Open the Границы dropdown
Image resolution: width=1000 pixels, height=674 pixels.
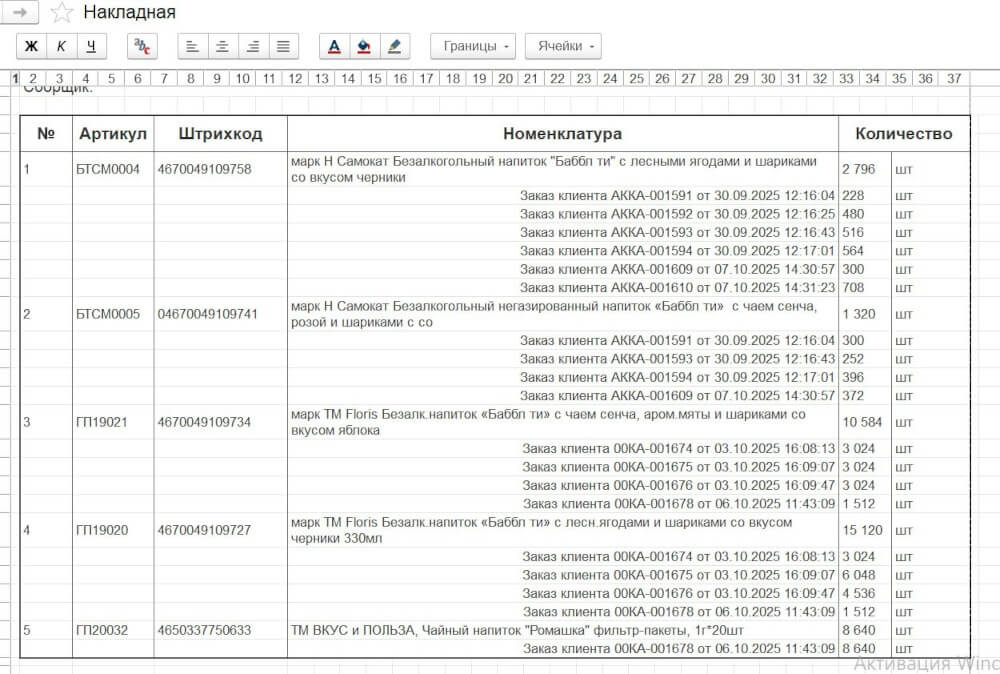[473, 46]
